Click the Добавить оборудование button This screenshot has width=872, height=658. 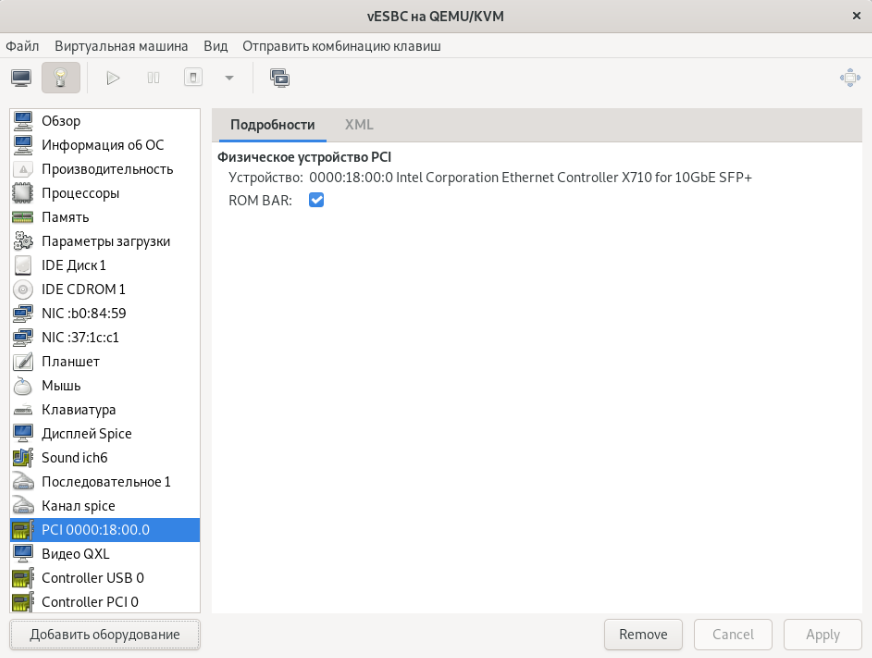(x=105, y=634)
